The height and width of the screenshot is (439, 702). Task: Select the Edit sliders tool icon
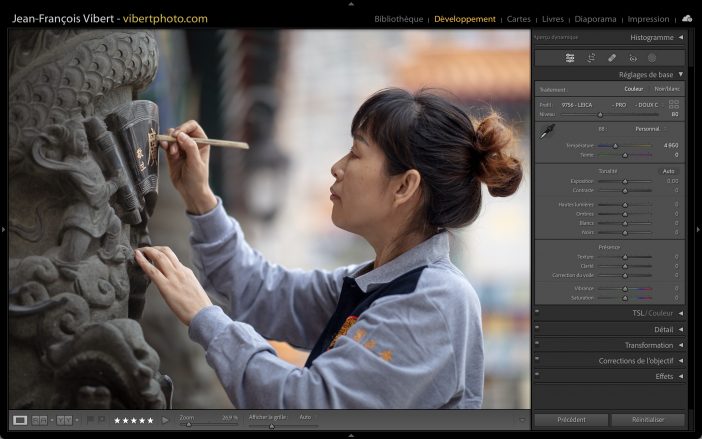[x=570, y=58]
